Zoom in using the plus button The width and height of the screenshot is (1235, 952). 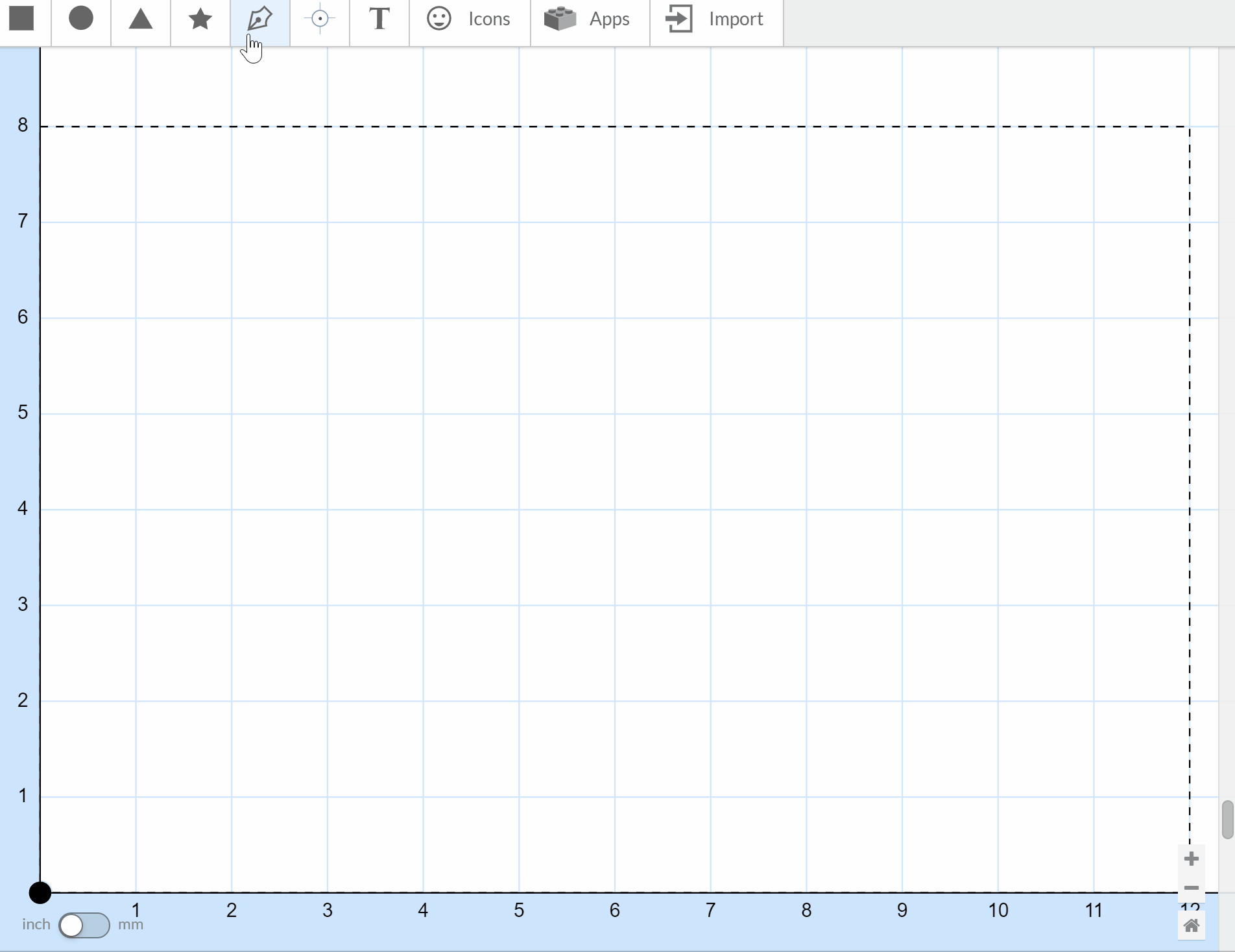(1190, 859)
